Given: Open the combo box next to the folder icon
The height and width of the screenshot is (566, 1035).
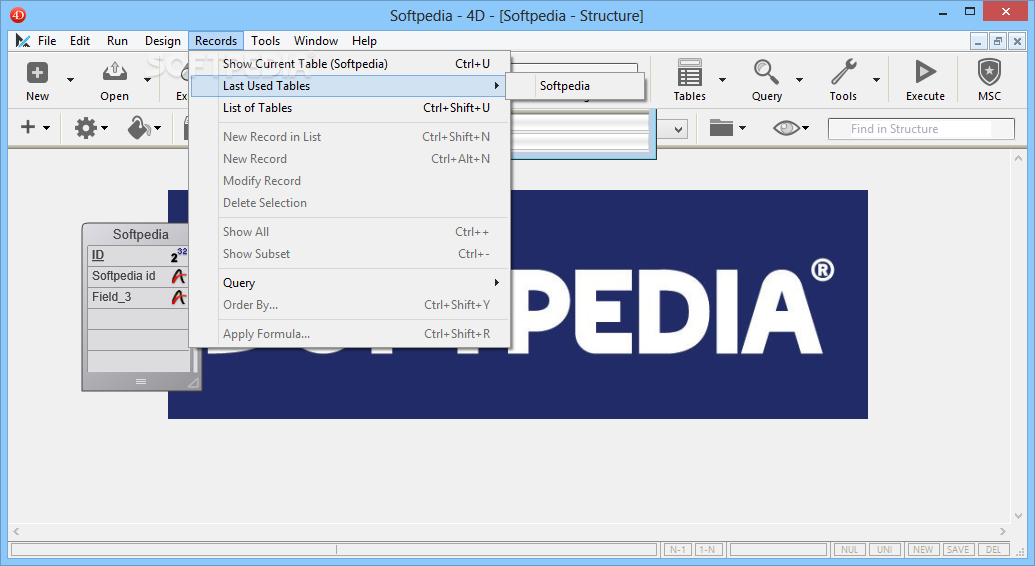Looking at the screenshot, I should 679,129.
